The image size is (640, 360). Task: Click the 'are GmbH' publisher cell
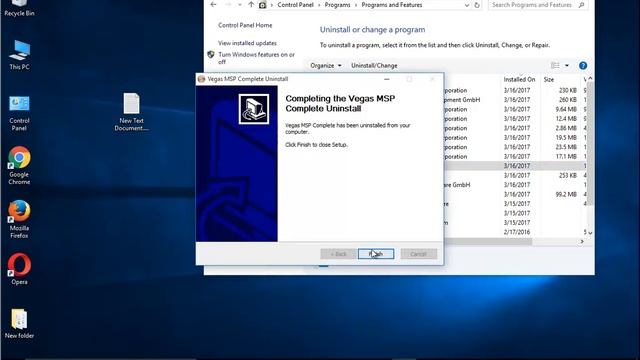[457, 185]
